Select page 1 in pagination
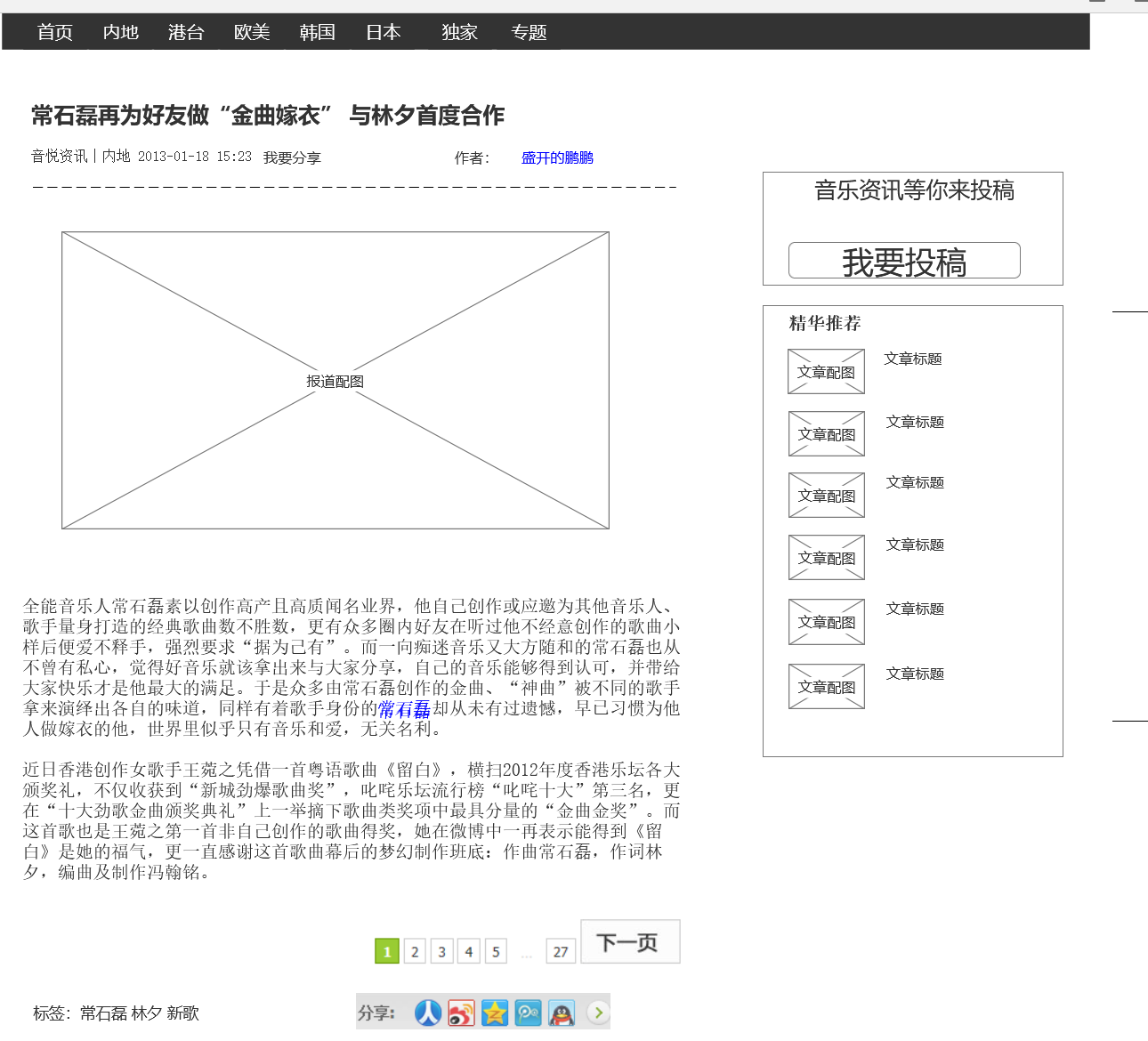 coord(387,951)
